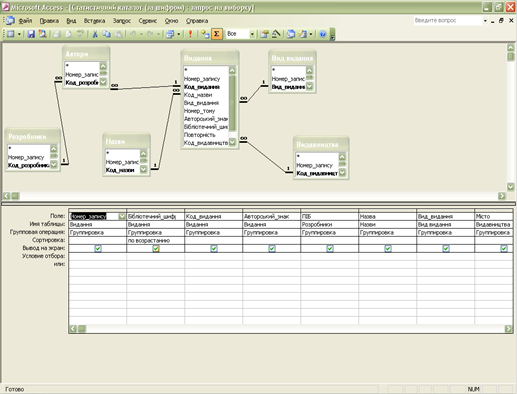The image size is (517, 394).
Task: Uncheck display for Назва column
Action: [388, 248]
